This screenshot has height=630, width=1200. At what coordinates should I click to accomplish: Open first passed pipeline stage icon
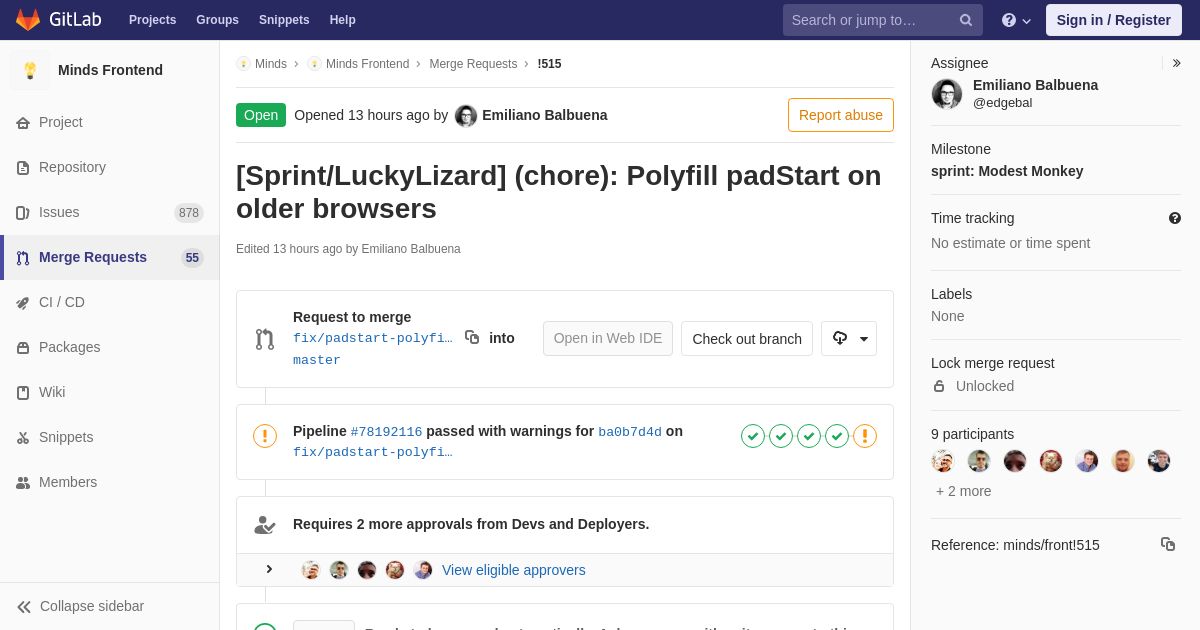(753, 436)
